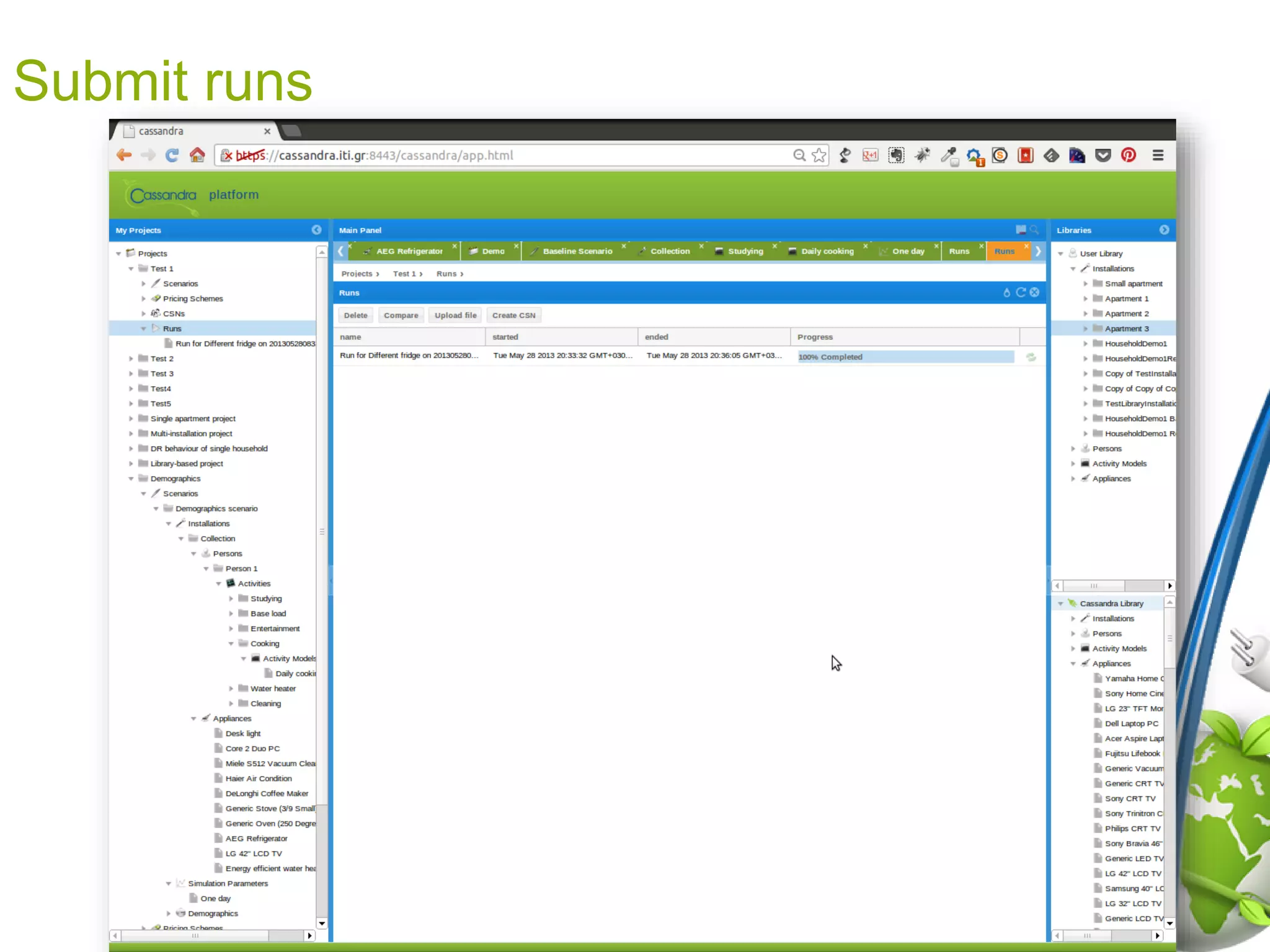Click the Compare button
The image size is (1270, 952).
point(401,315)
